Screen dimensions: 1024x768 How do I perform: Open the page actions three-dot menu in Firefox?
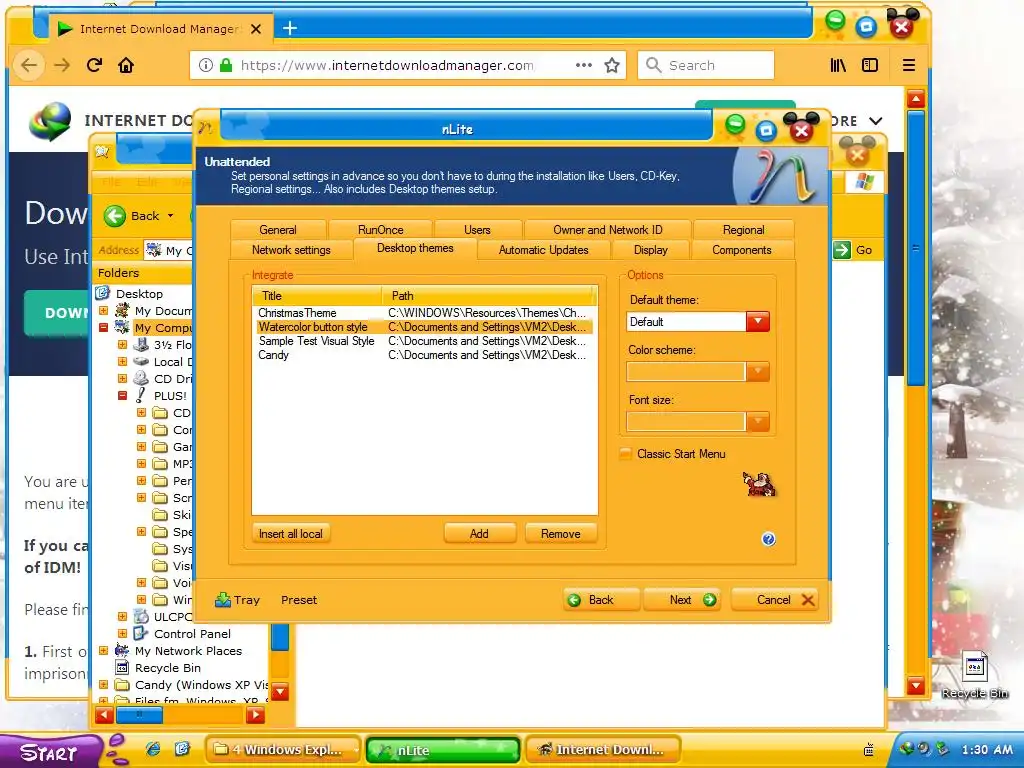coord(584,65)
